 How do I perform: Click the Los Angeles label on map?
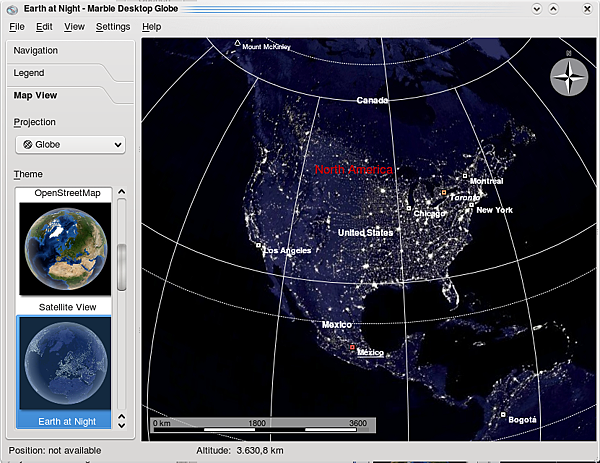tap(287, 251)
